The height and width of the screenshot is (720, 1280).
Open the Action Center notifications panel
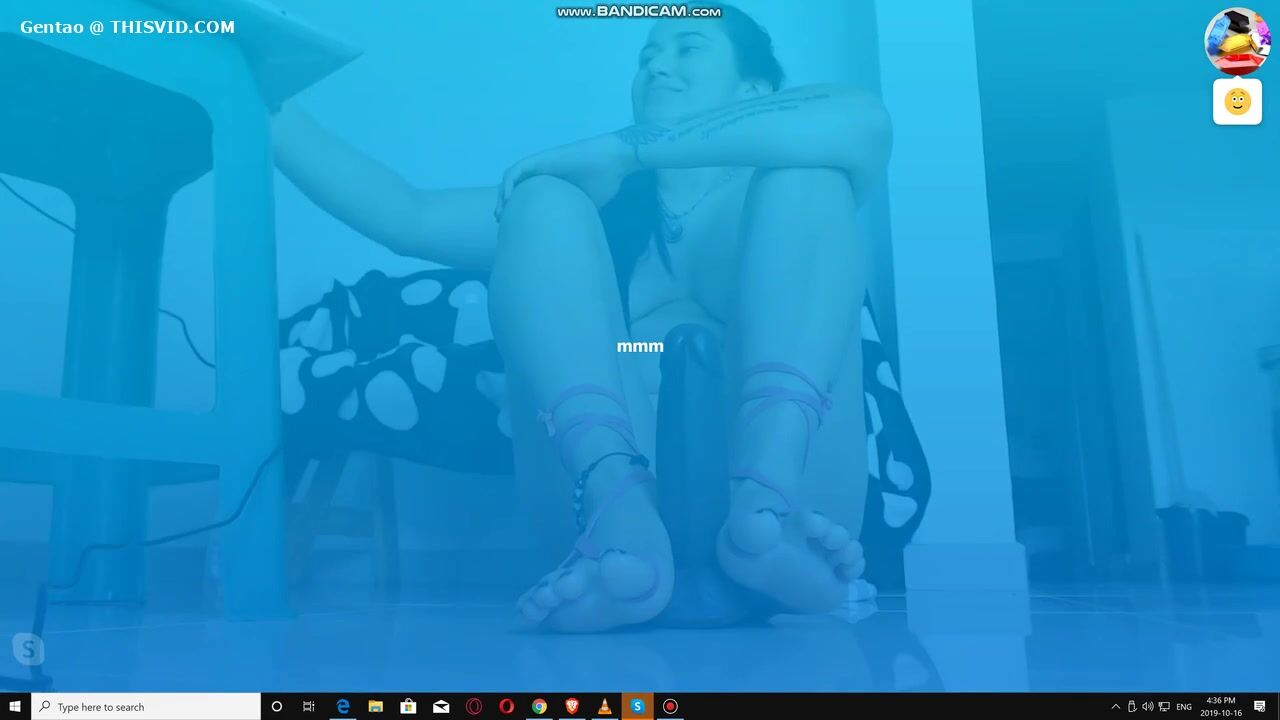(x=1260, y=706)
